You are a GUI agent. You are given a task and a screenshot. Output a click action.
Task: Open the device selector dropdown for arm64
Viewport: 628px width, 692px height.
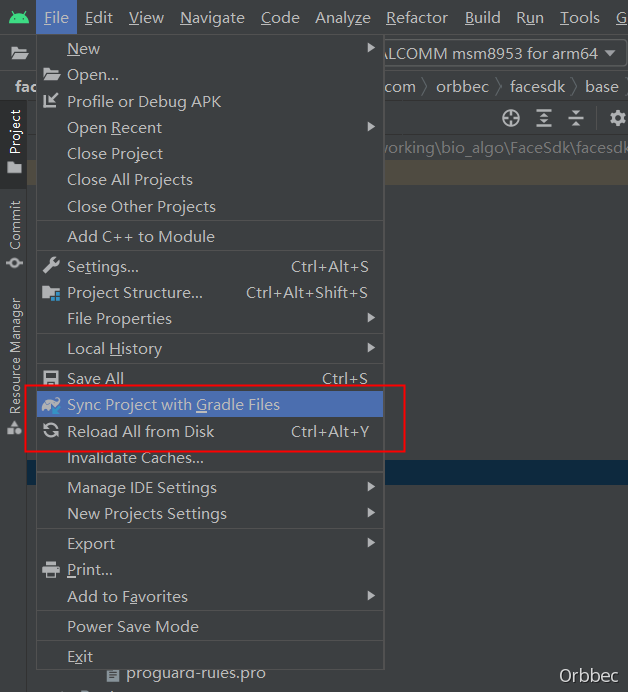[610, 53]
